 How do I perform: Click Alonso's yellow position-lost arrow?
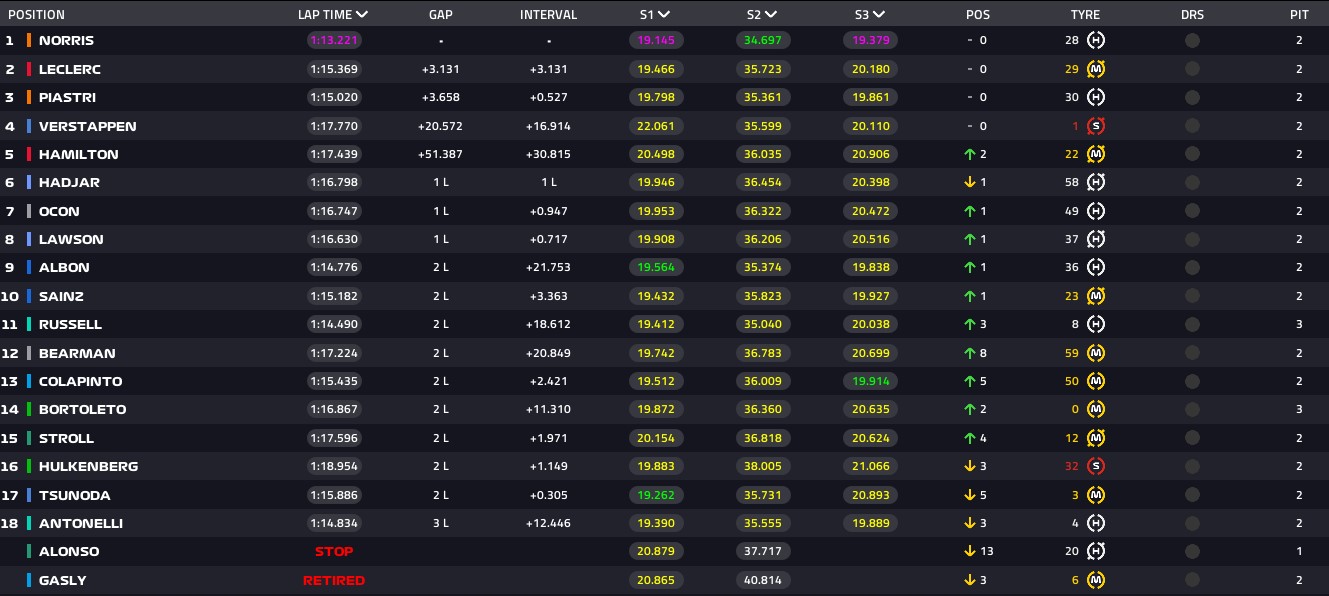(x=970, y=552)
